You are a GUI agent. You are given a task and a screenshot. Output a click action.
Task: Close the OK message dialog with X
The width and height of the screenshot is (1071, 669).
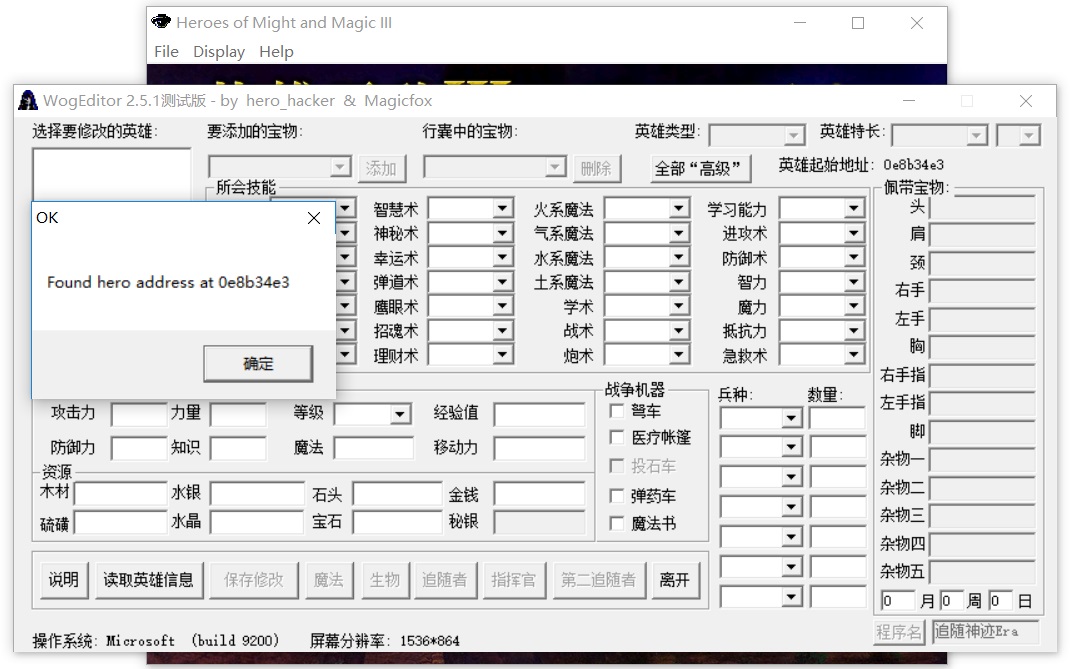[x=314, y=218]
